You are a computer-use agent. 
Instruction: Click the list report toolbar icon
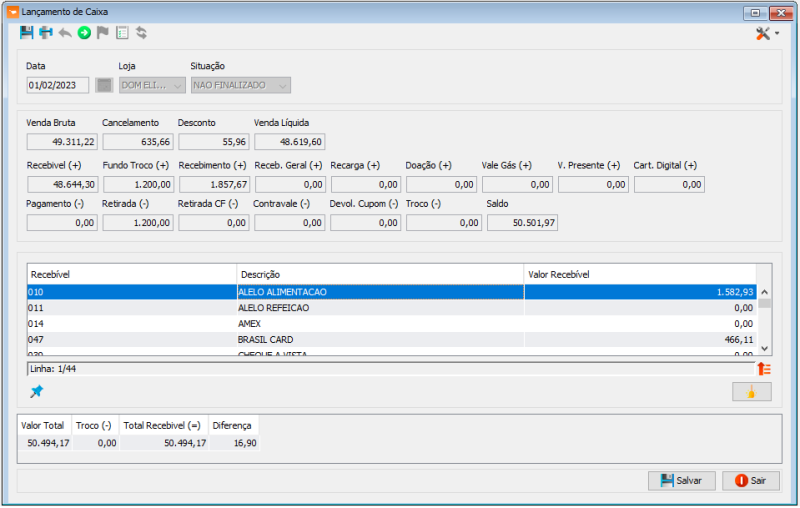[122, 33]
